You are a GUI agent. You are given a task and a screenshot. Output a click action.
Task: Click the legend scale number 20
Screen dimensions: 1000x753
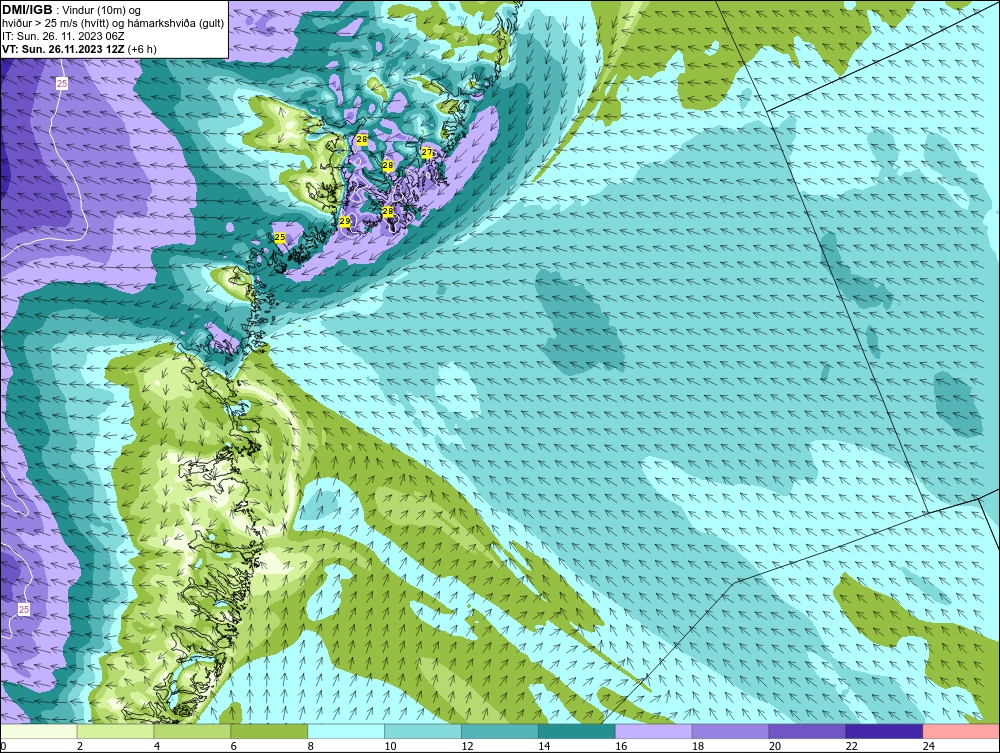(775, 746)
